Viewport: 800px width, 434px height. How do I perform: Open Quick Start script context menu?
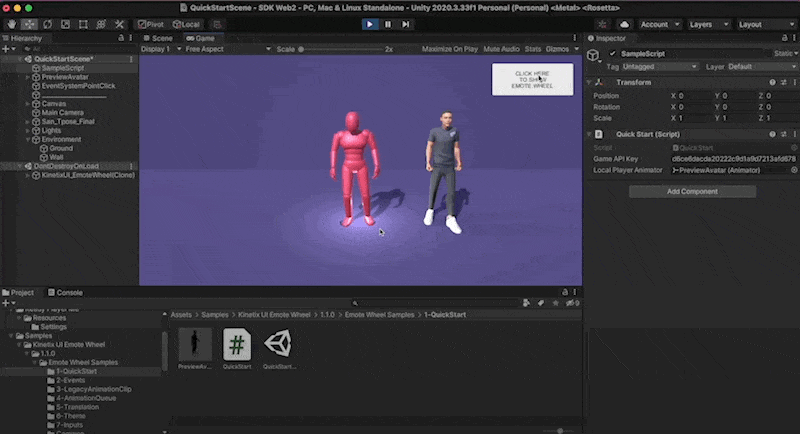coord(794,134)
